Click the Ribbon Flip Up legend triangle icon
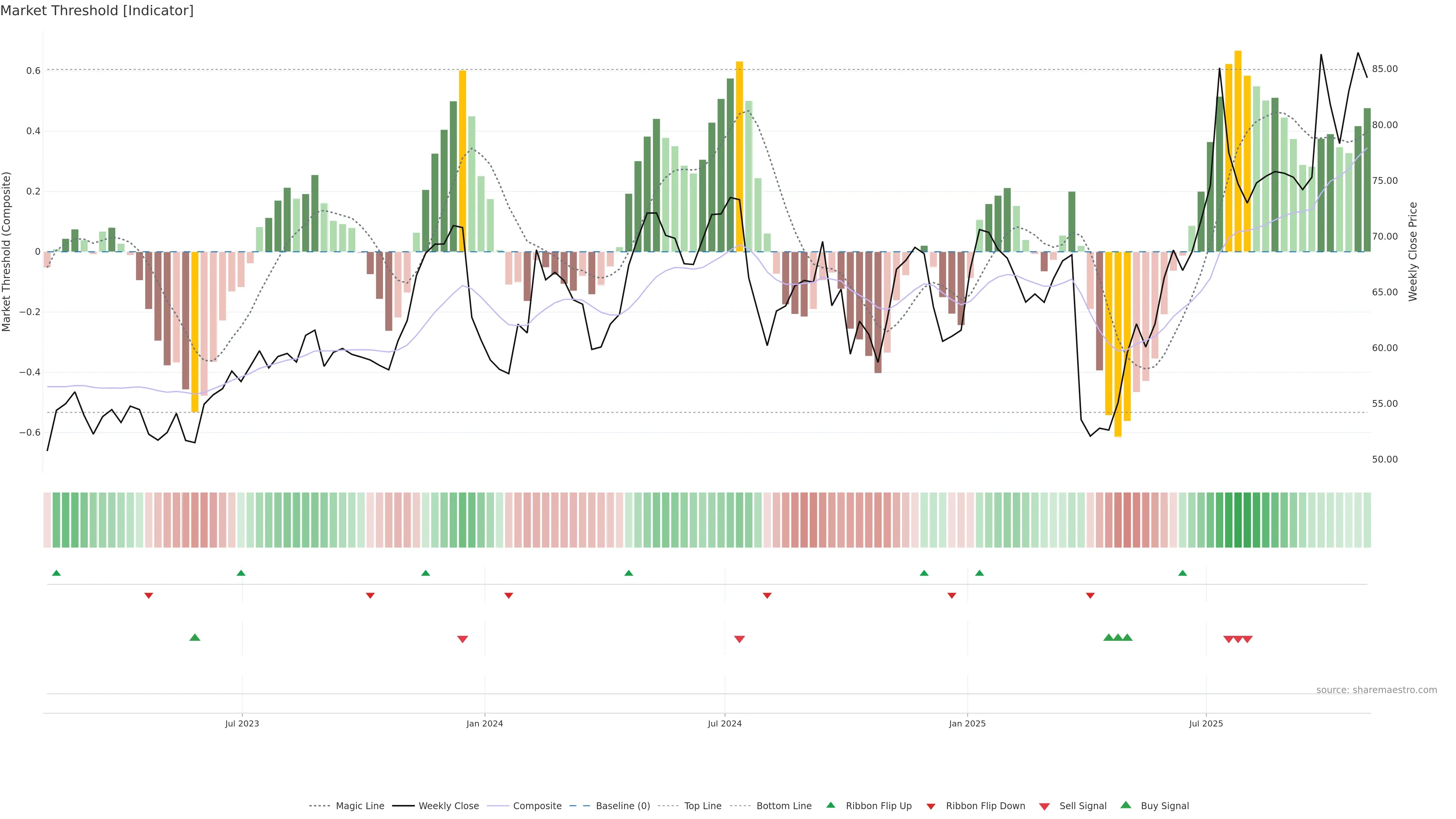The width and height of the screenshot is (1456, 819). 830,805
